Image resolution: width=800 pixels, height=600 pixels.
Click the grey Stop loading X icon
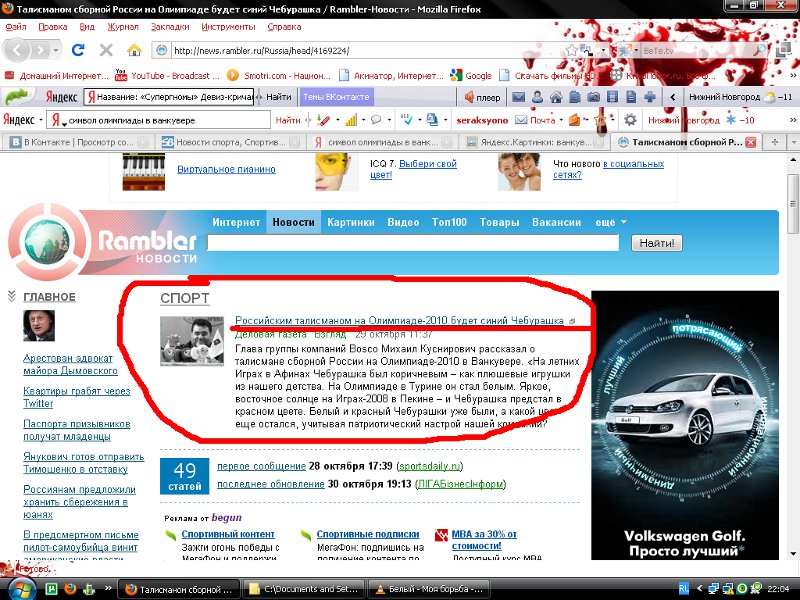(x=106, y=50)
